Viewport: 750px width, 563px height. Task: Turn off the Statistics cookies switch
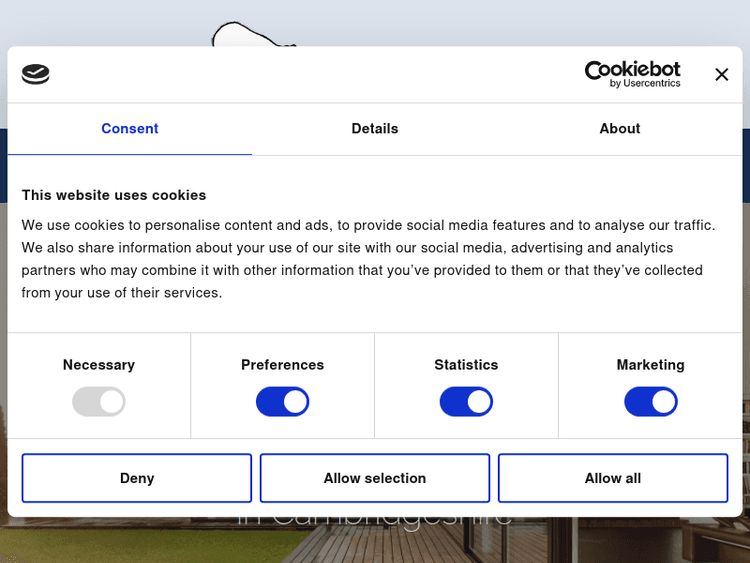[x=466, y=402]
